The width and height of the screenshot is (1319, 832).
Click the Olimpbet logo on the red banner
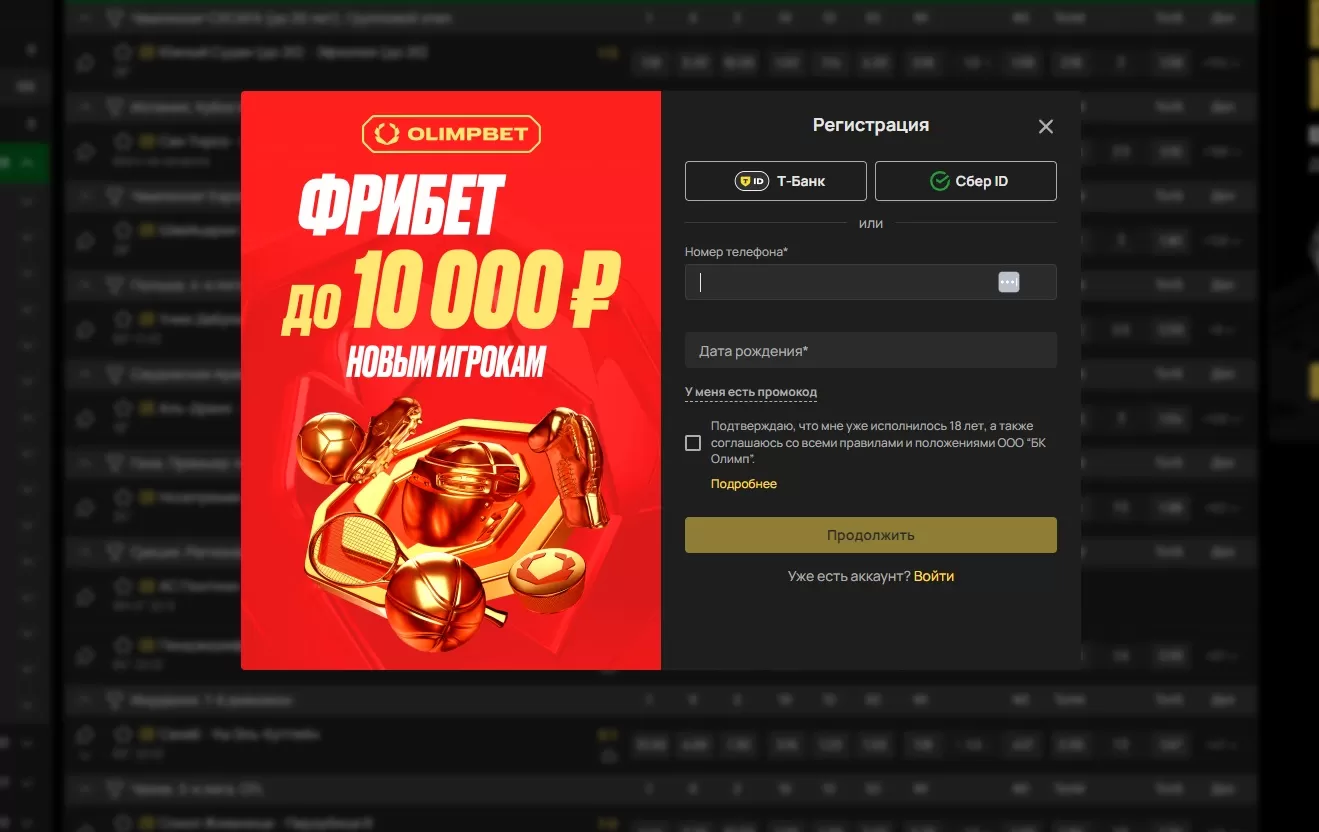[x=450, y=133]
